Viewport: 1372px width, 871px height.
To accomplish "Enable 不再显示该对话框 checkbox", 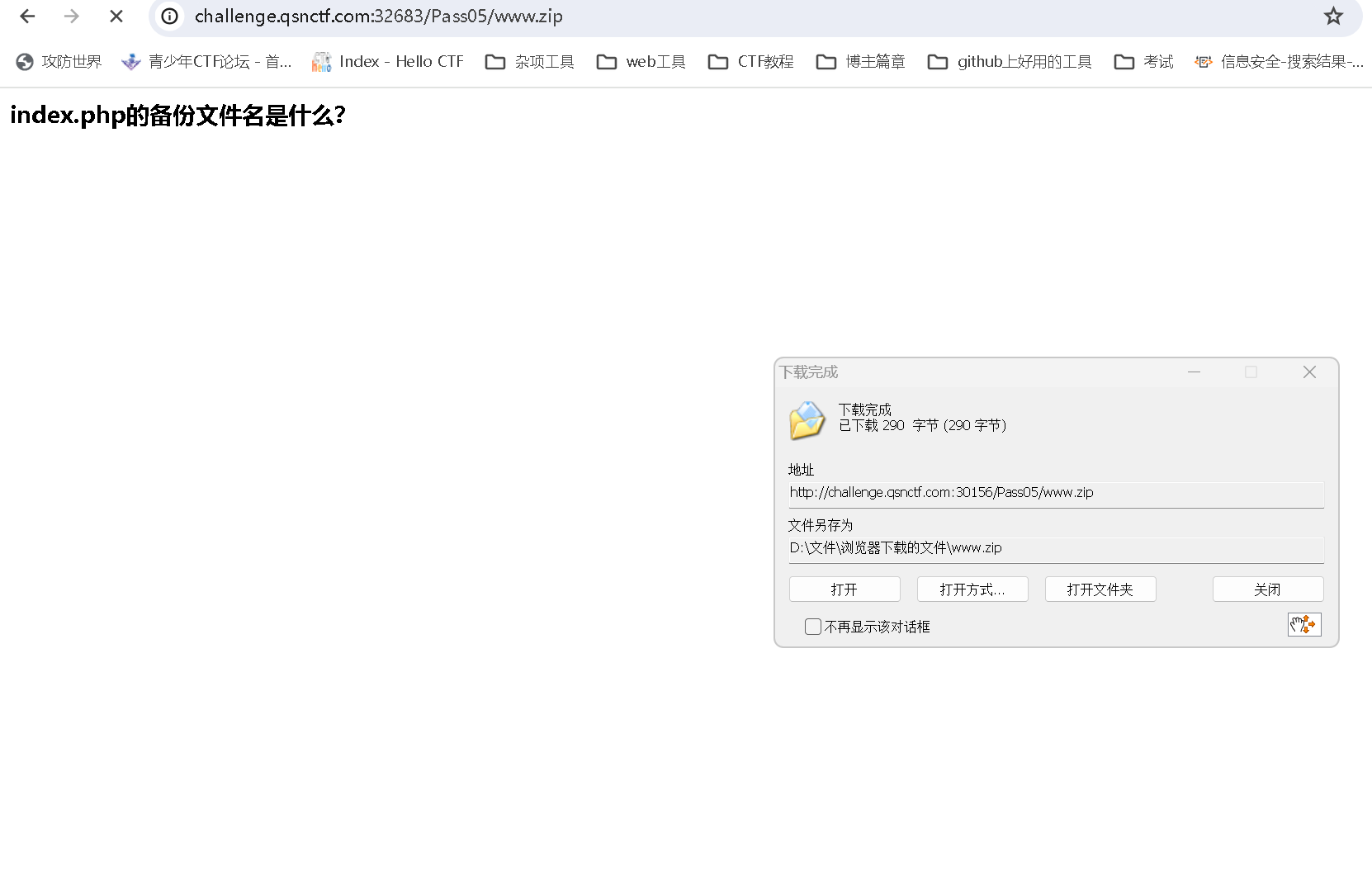I will [x=812, y=627].
